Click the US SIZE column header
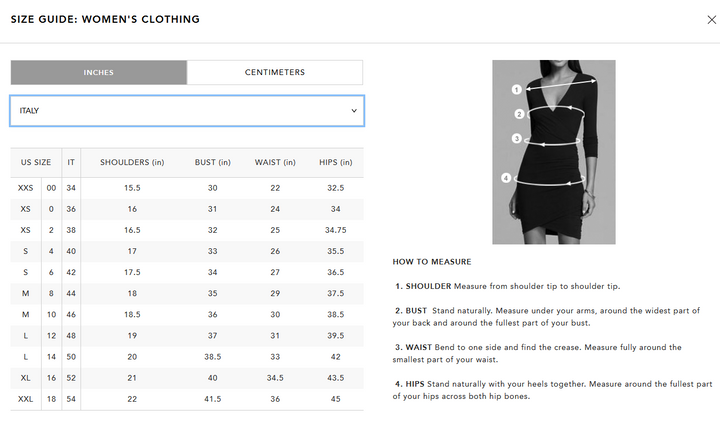 [x=35, y=162]
